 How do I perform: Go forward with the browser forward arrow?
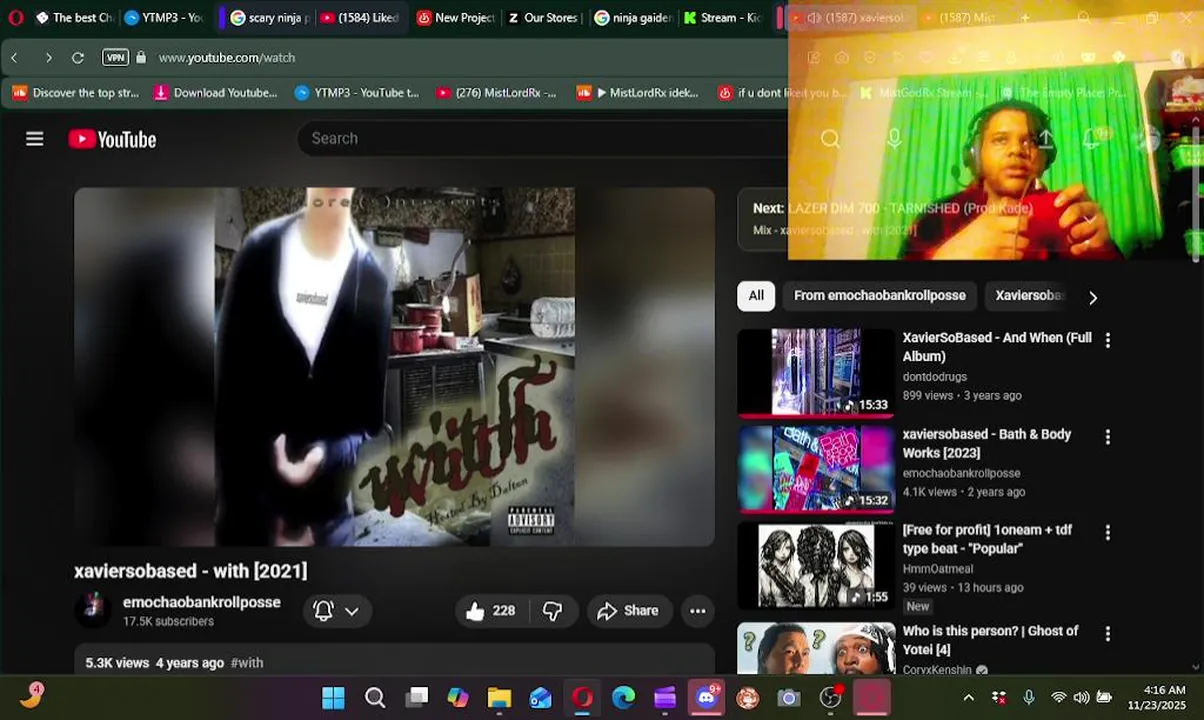tap(48, 58)
